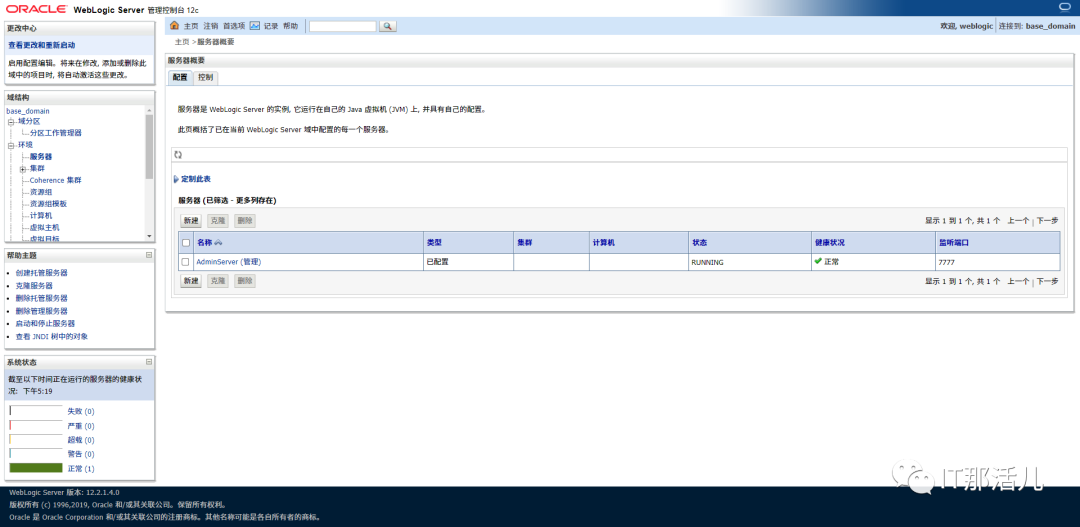Click the 域结构 tree scrollbar thumb
1080x527 pixels.
(149, 146)
